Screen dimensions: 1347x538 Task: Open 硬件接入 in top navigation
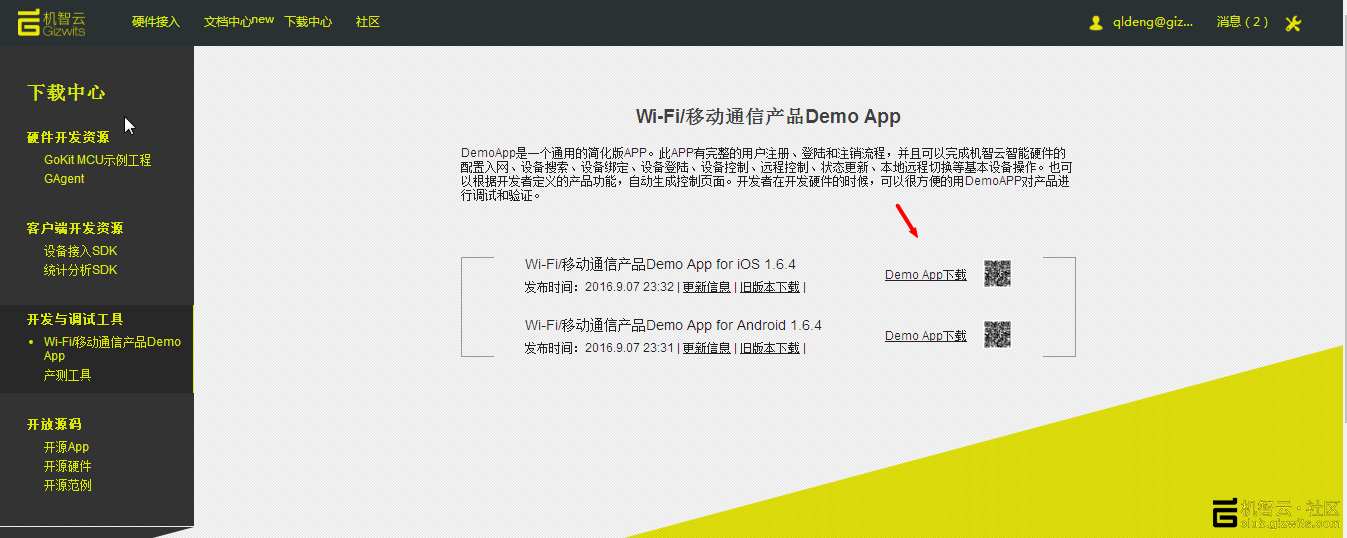point(156,22)
